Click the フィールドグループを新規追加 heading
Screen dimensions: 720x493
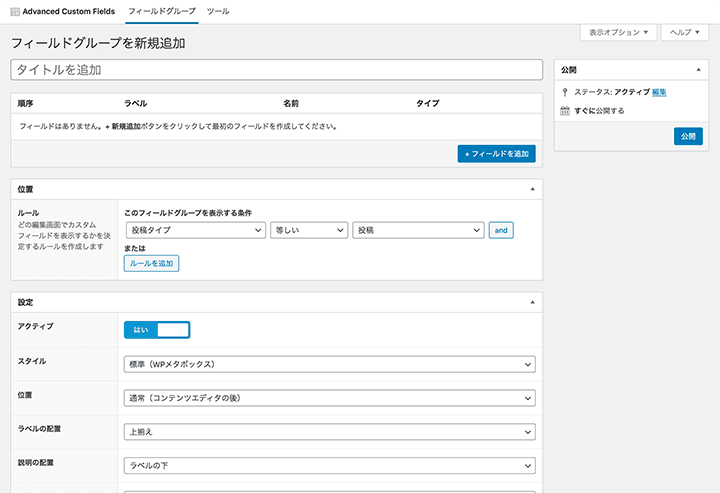click(x=98, y=43)
